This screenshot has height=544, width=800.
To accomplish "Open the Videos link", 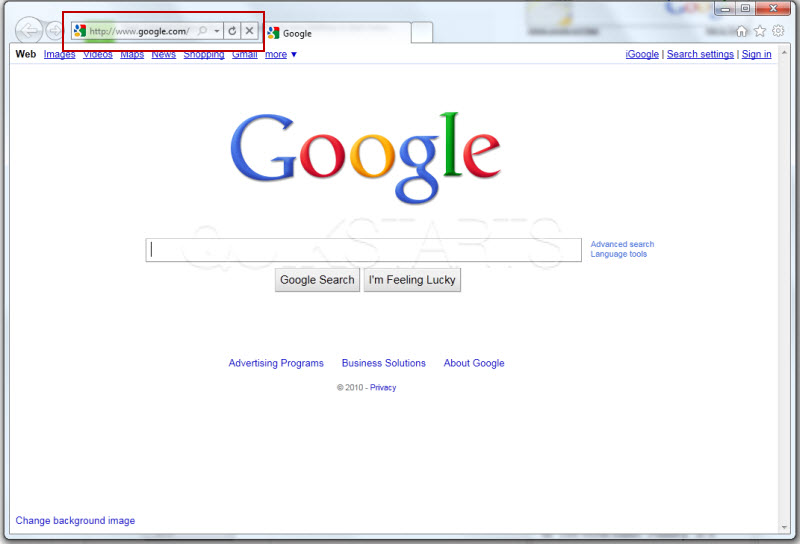I will [97, 54].
